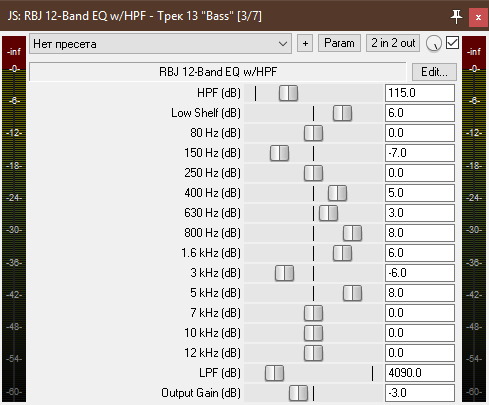Screen dimensions: 489x405
Task: Click the Output Gain value field -3.0
Action: click(x=420, y=393)
